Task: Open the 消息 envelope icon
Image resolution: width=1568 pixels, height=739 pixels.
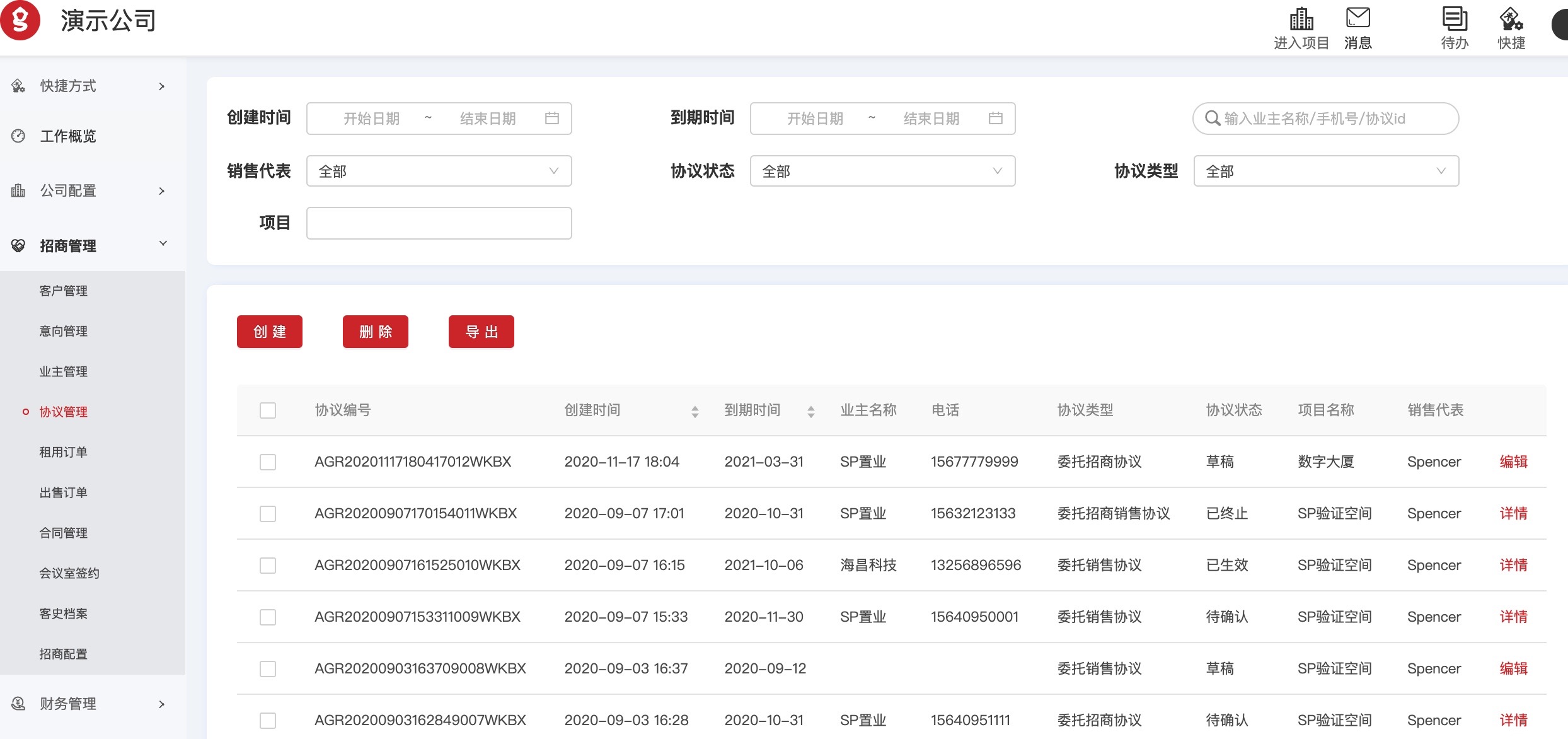Action: click(1358, 19)
